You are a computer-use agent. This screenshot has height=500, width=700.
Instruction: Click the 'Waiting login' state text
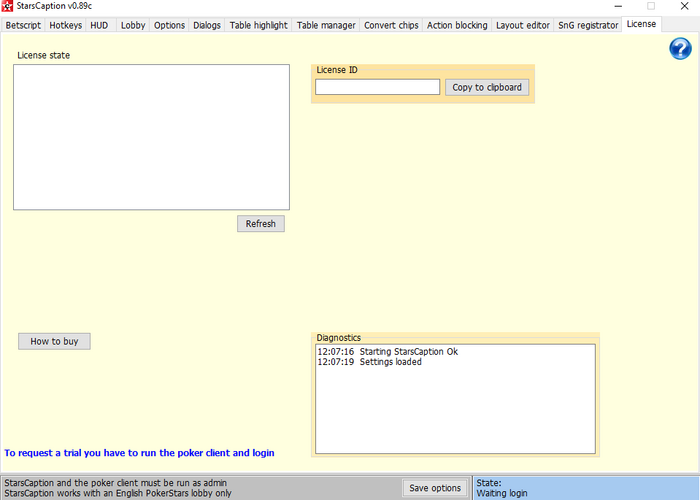point(502,493)
